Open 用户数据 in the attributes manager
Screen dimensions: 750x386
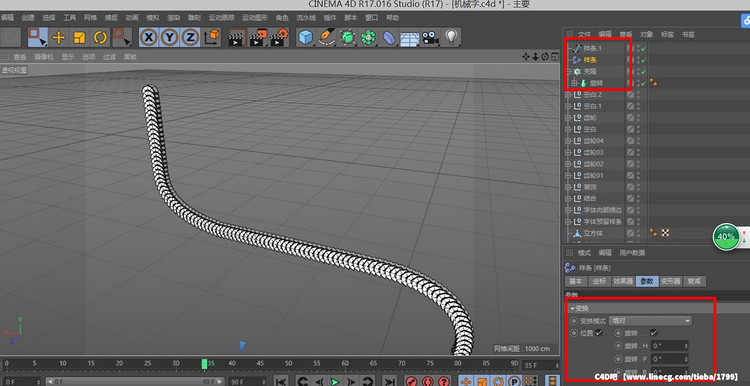632,253
